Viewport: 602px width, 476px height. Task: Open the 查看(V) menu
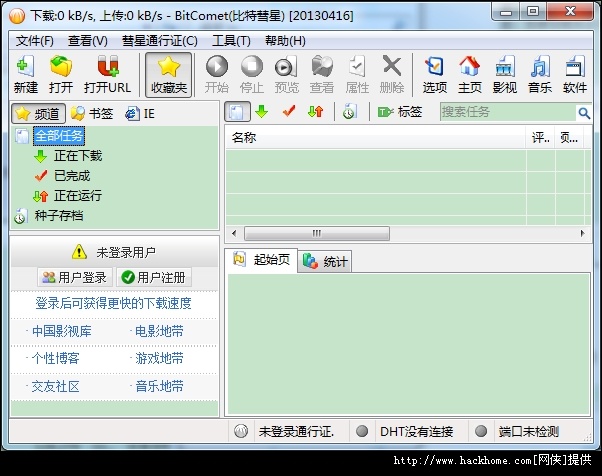click(x=88, y=41)
